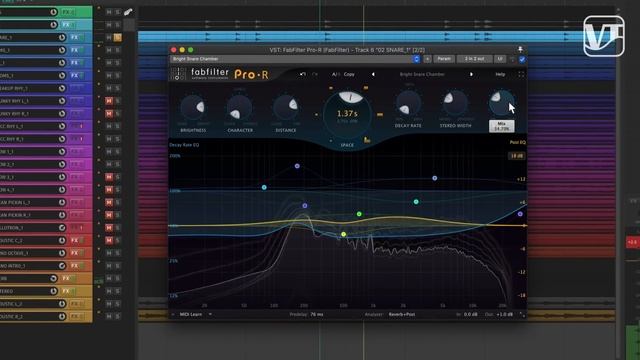640x360 pixels.
Task: Mute the OMS_1 track
Action: (x=109, y=76)
